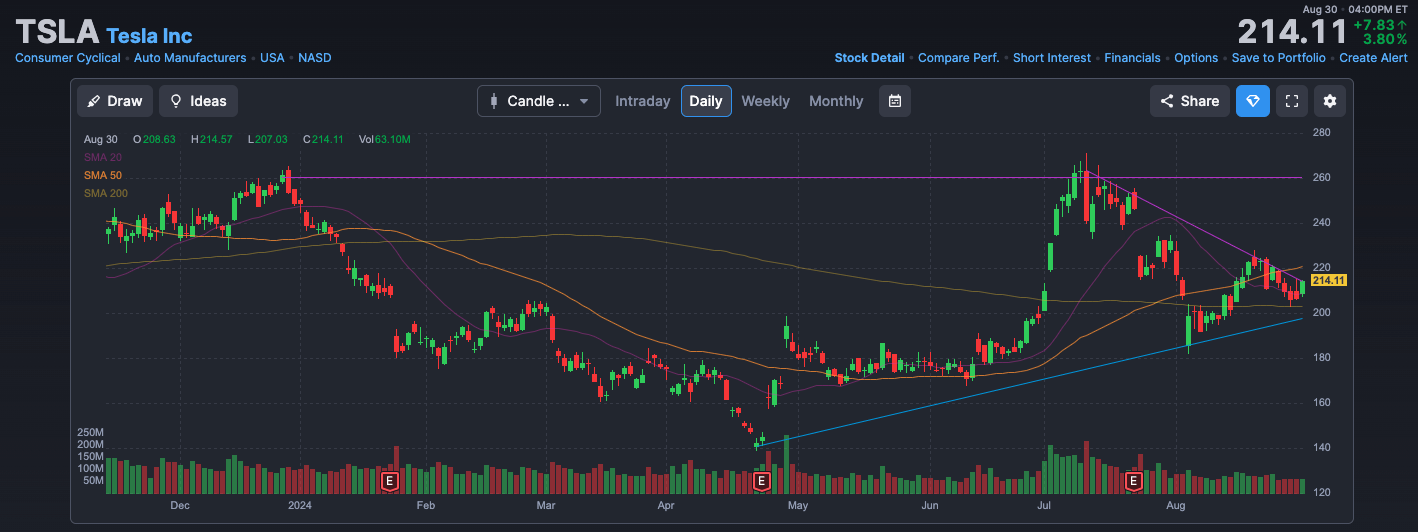The image size is (1418, 532).
Task: Click the Share button
Action: 1190,101
